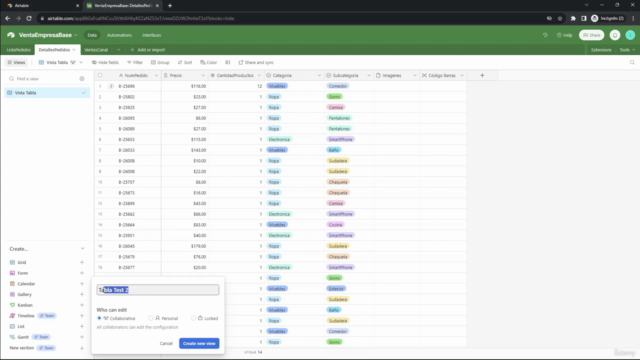Expand the tables list chevron

pyautogui.click(x=118, y=50)
